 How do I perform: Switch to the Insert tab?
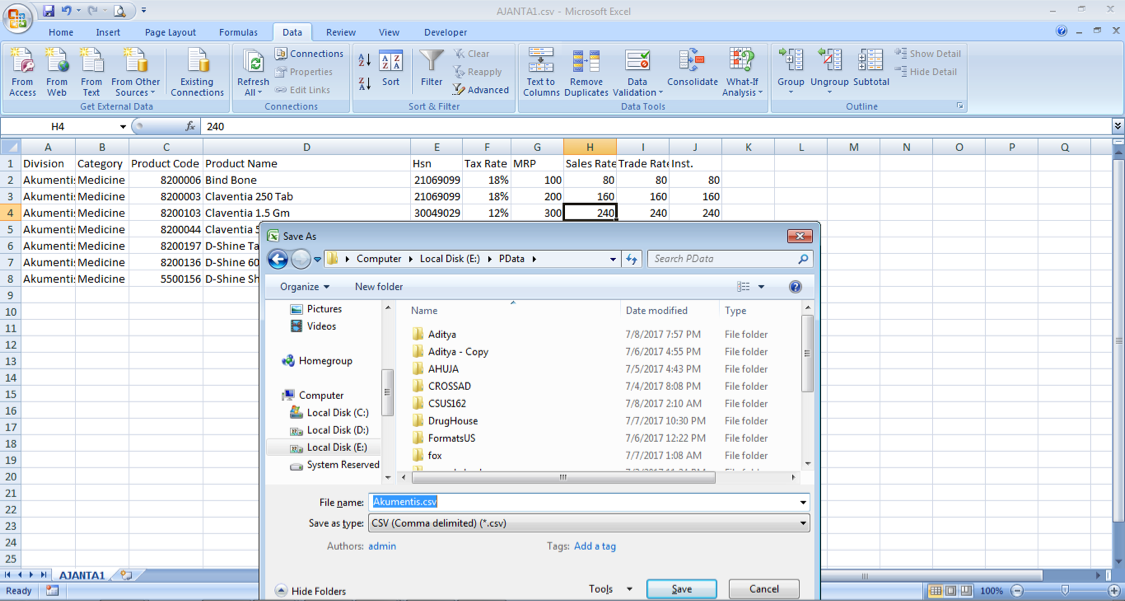tap(108, 32)
